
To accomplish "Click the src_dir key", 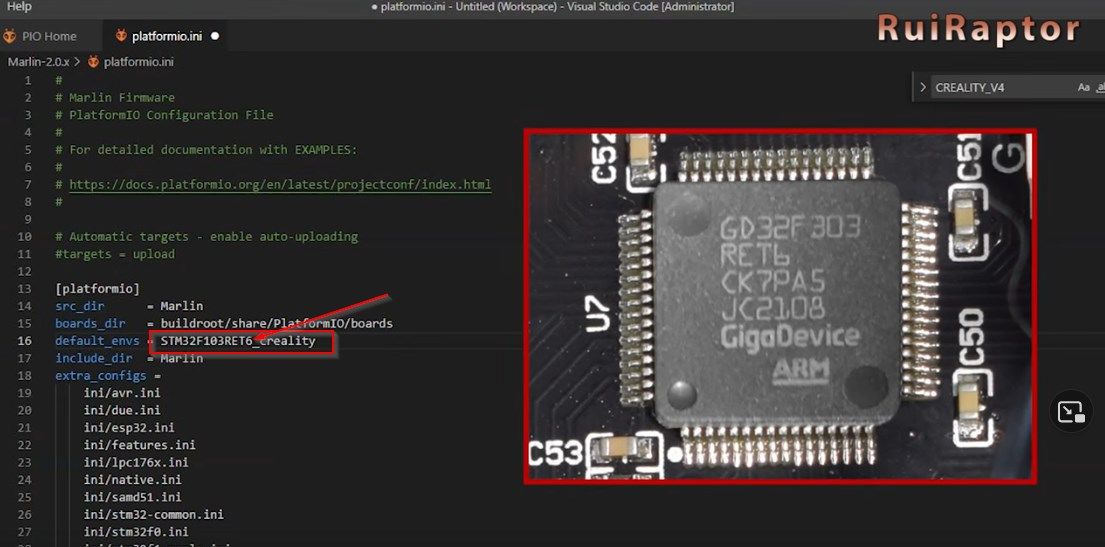I will coord(80,306).
